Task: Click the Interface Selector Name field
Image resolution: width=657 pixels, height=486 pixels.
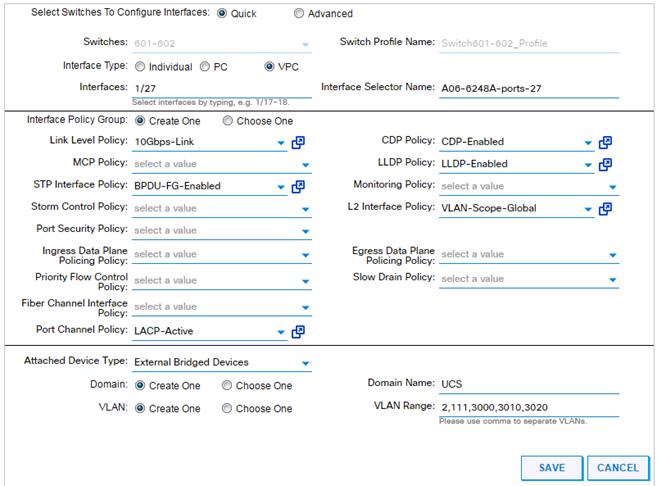Action: click(x=529, y=88)
